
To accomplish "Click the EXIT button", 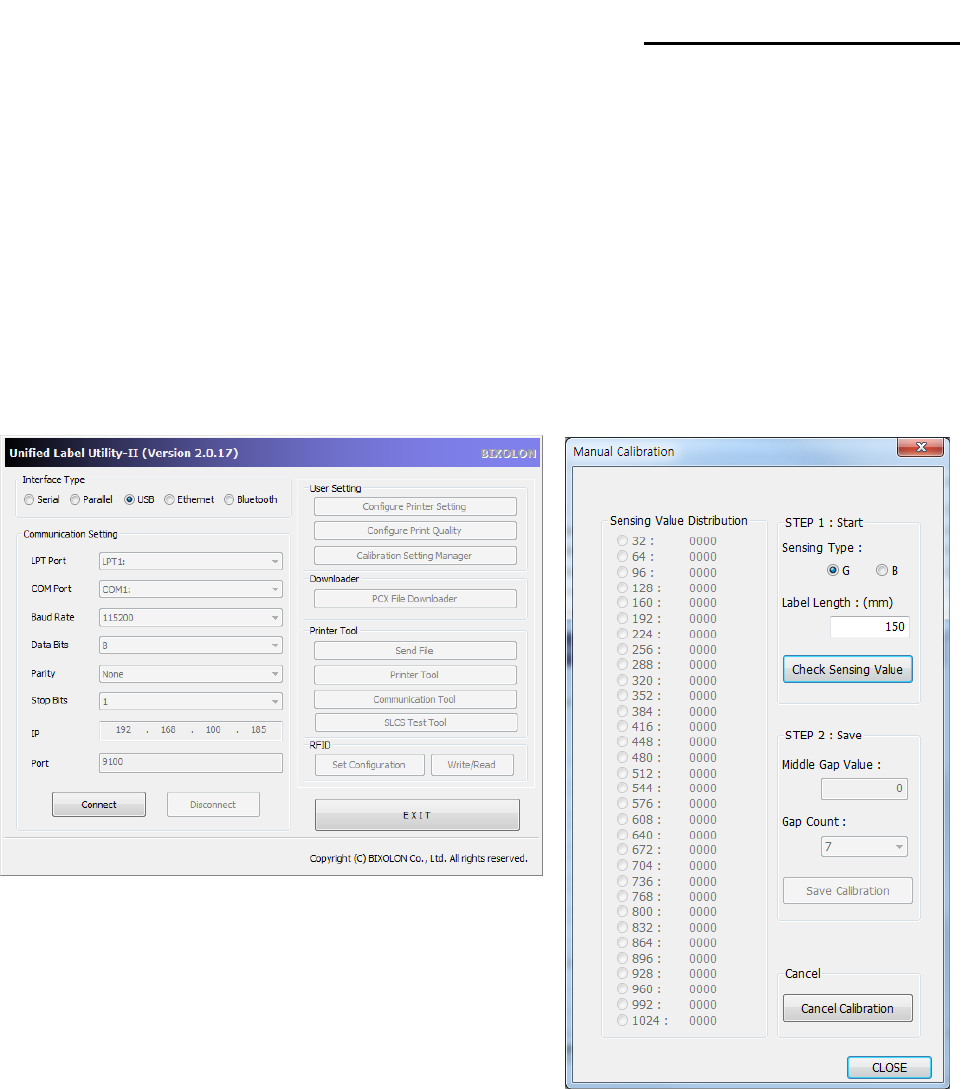I will coord(417,815).
